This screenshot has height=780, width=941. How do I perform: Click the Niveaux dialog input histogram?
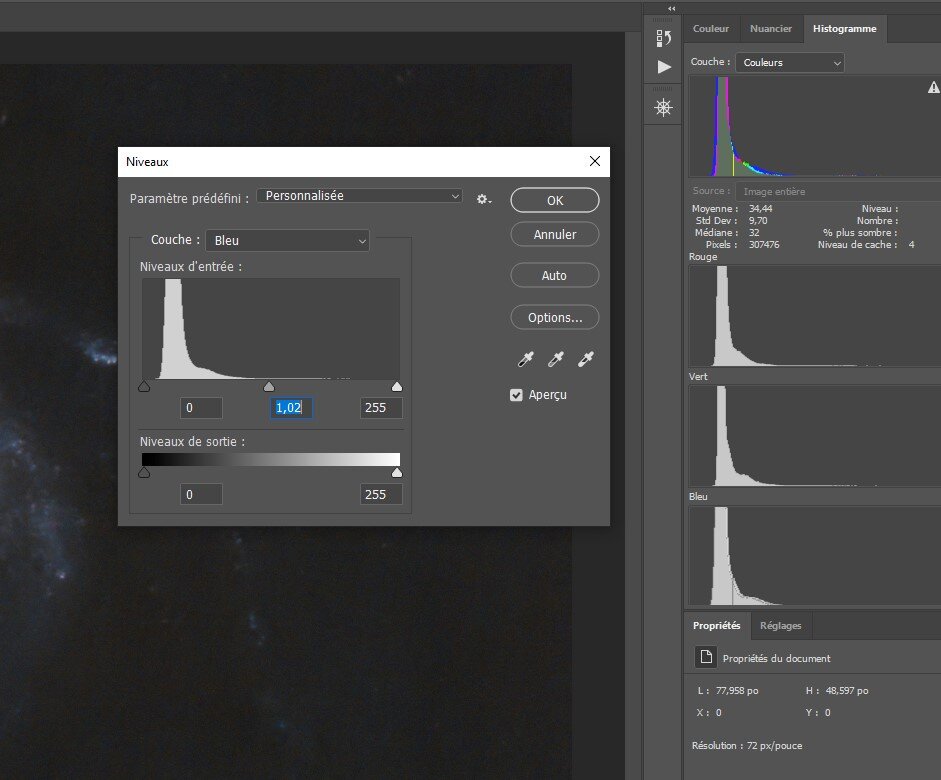(x=271, y=328)
